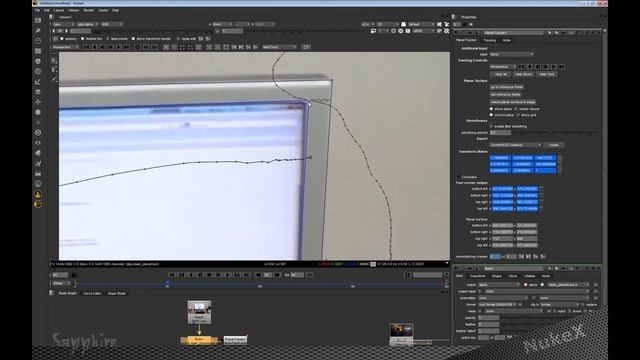The image size is (640, 360).
Task: Open the Viewer menu
Action: coord(73,10)
